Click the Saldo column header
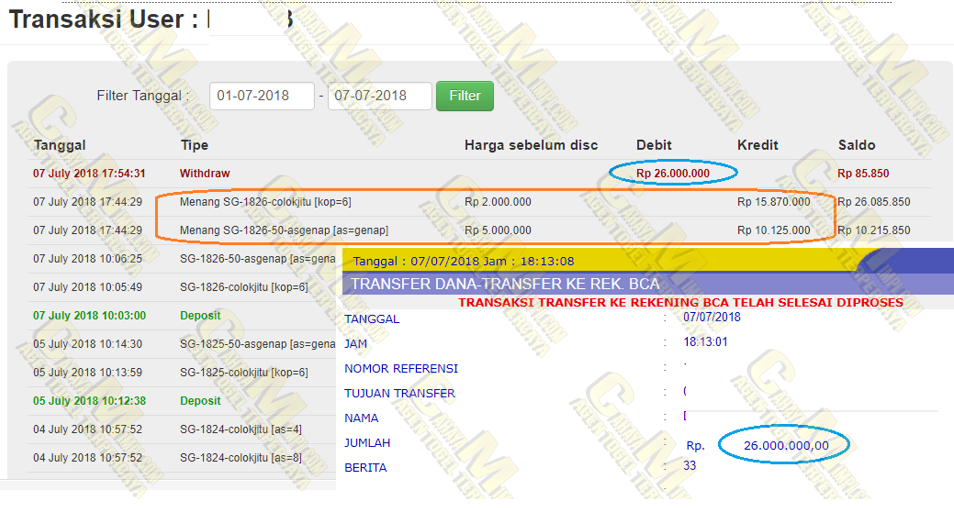 point(856,146)
